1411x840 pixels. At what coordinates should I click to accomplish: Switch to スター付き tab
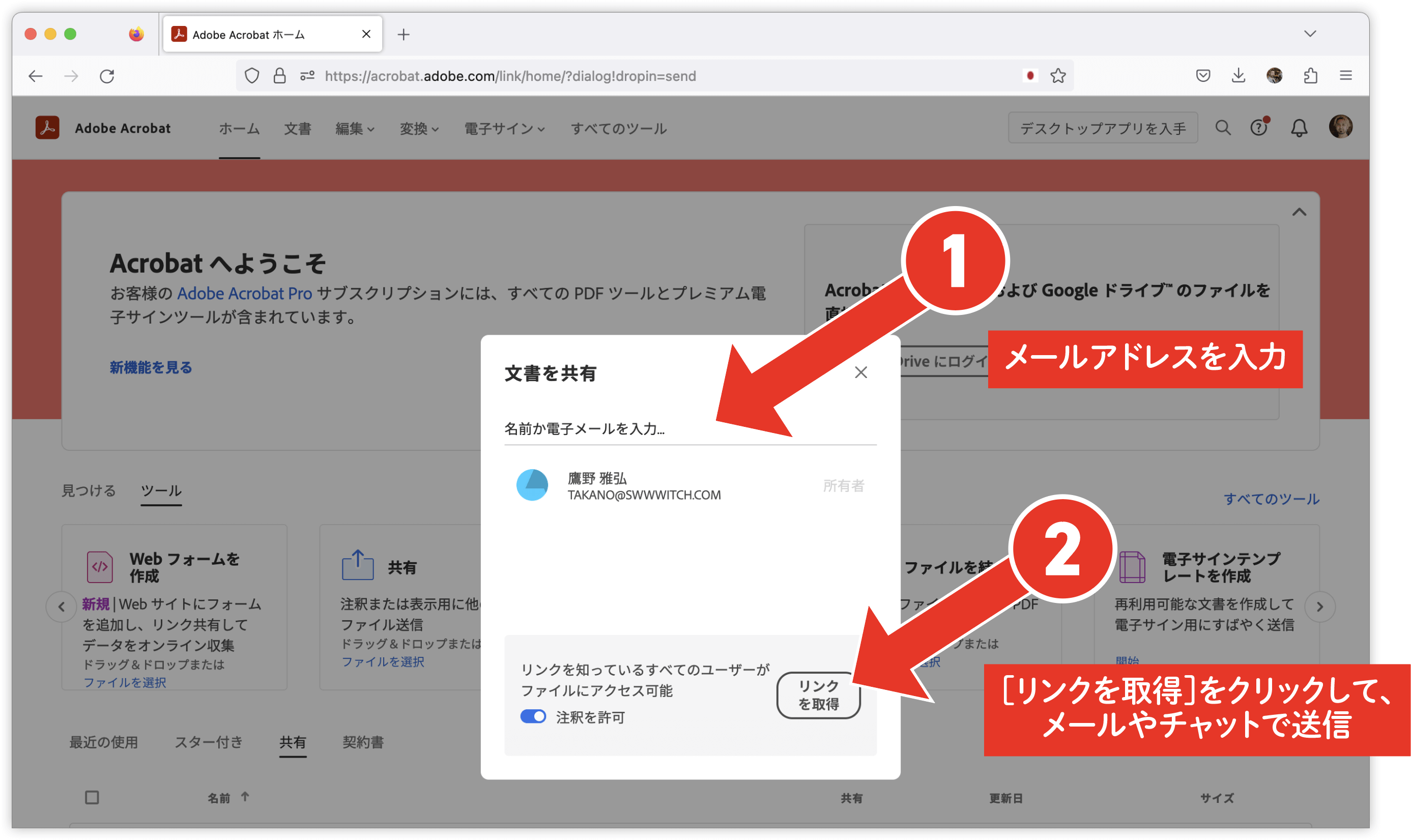[x=209, y=742]
